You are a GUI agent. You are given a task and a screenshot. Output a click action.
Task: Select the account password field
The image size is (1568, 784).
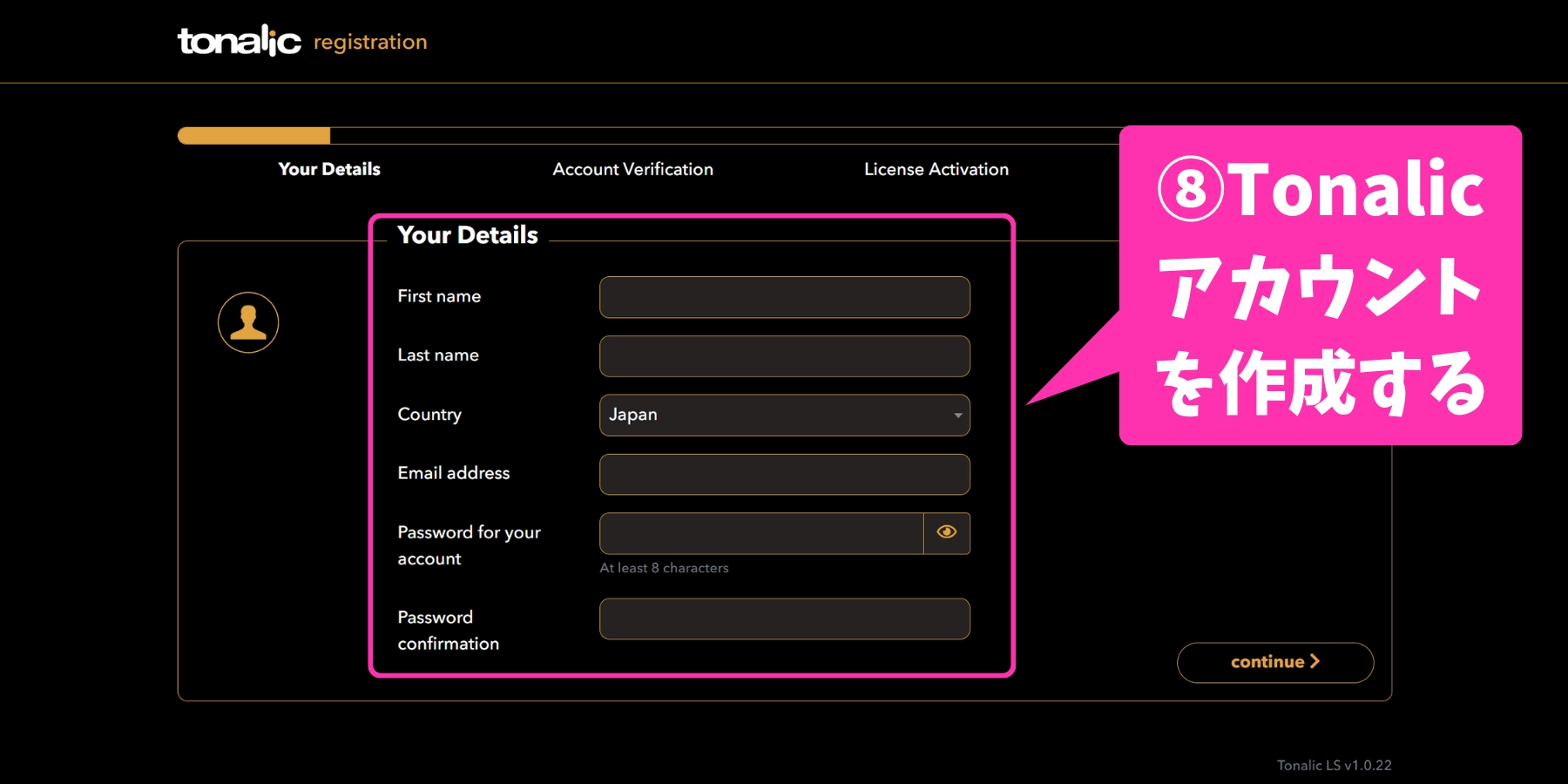(x=760, y=533)
